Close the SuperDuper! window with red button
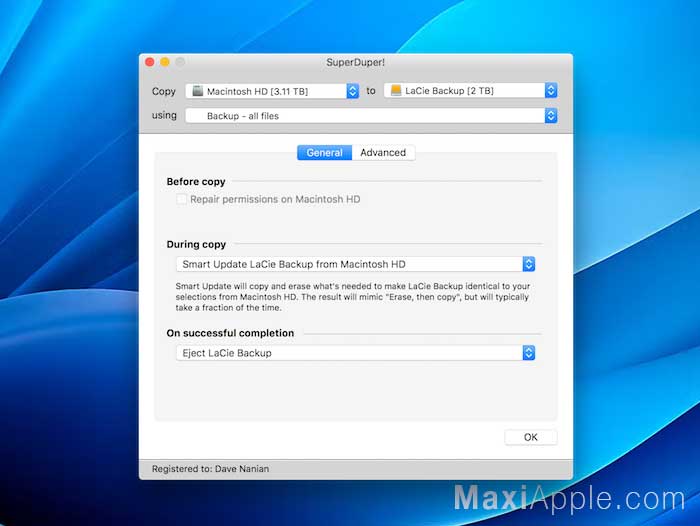 pos(150,62)
